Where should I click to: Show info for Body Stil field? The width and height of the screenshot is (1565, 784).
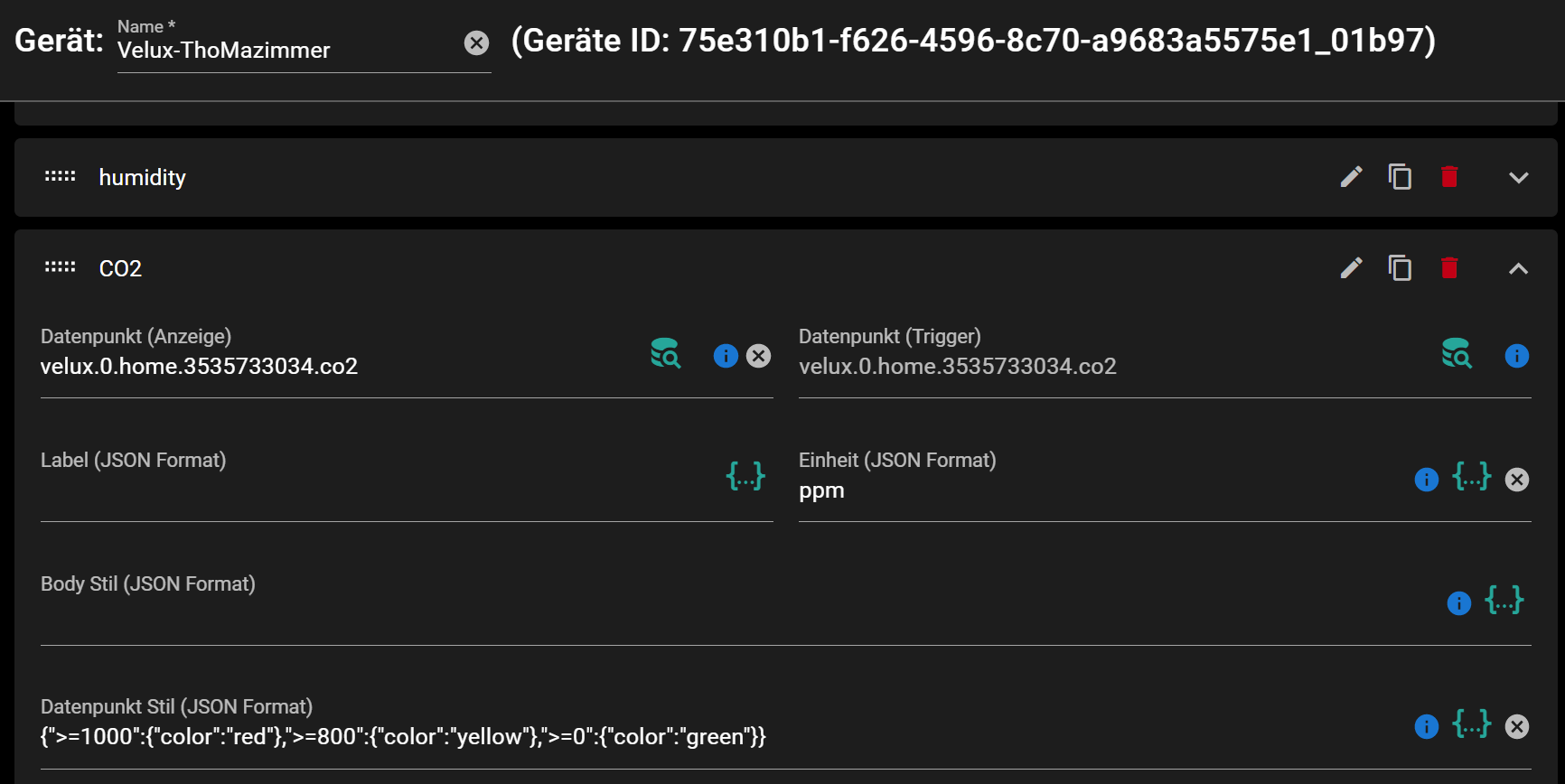pyautogui.click(x=1458, y=603)
